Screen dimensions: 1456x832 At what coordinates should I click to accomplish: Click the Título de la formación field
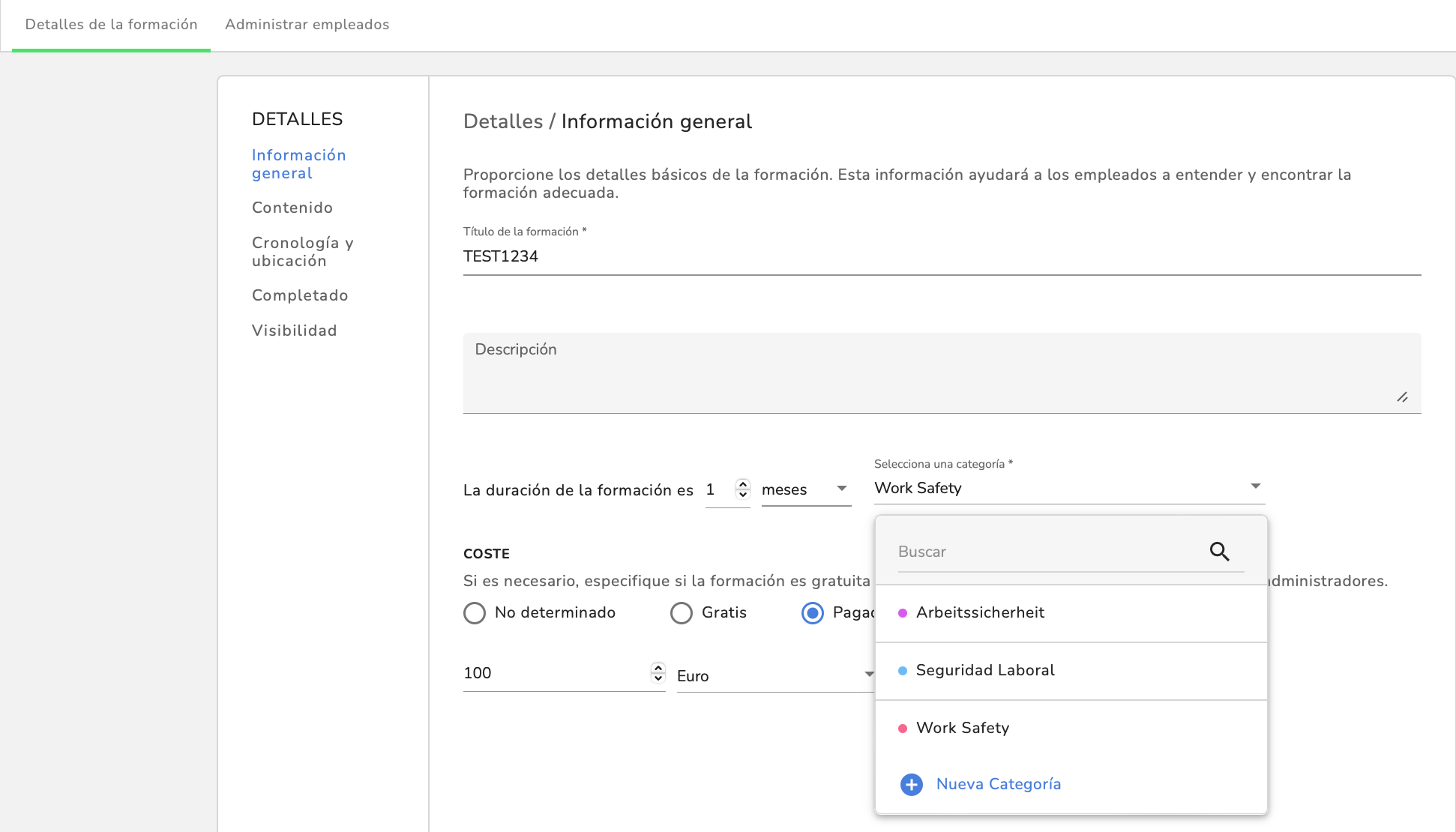tap(941, 256)
